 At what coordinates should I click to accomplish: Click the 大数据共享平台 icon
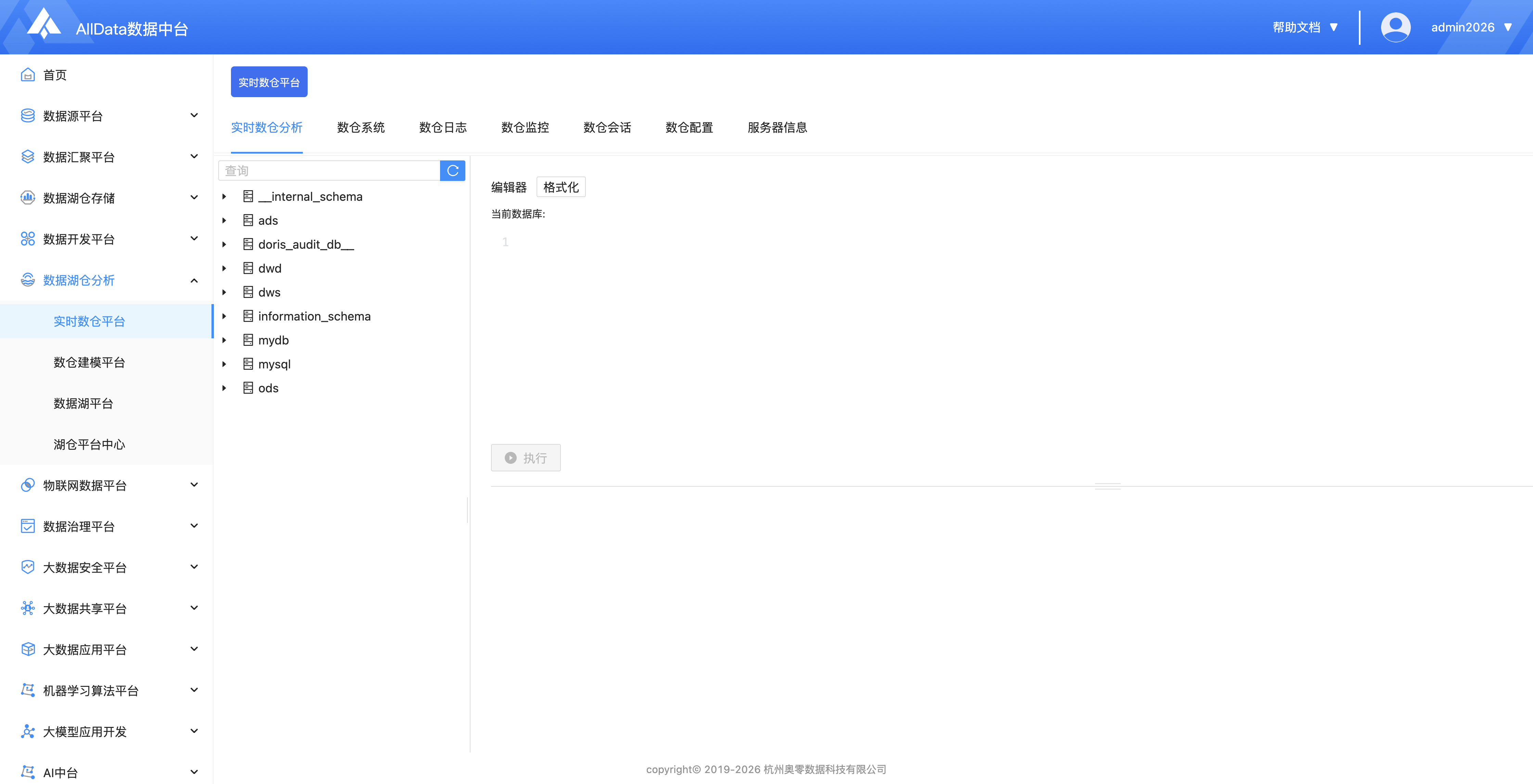coord(27,608)
